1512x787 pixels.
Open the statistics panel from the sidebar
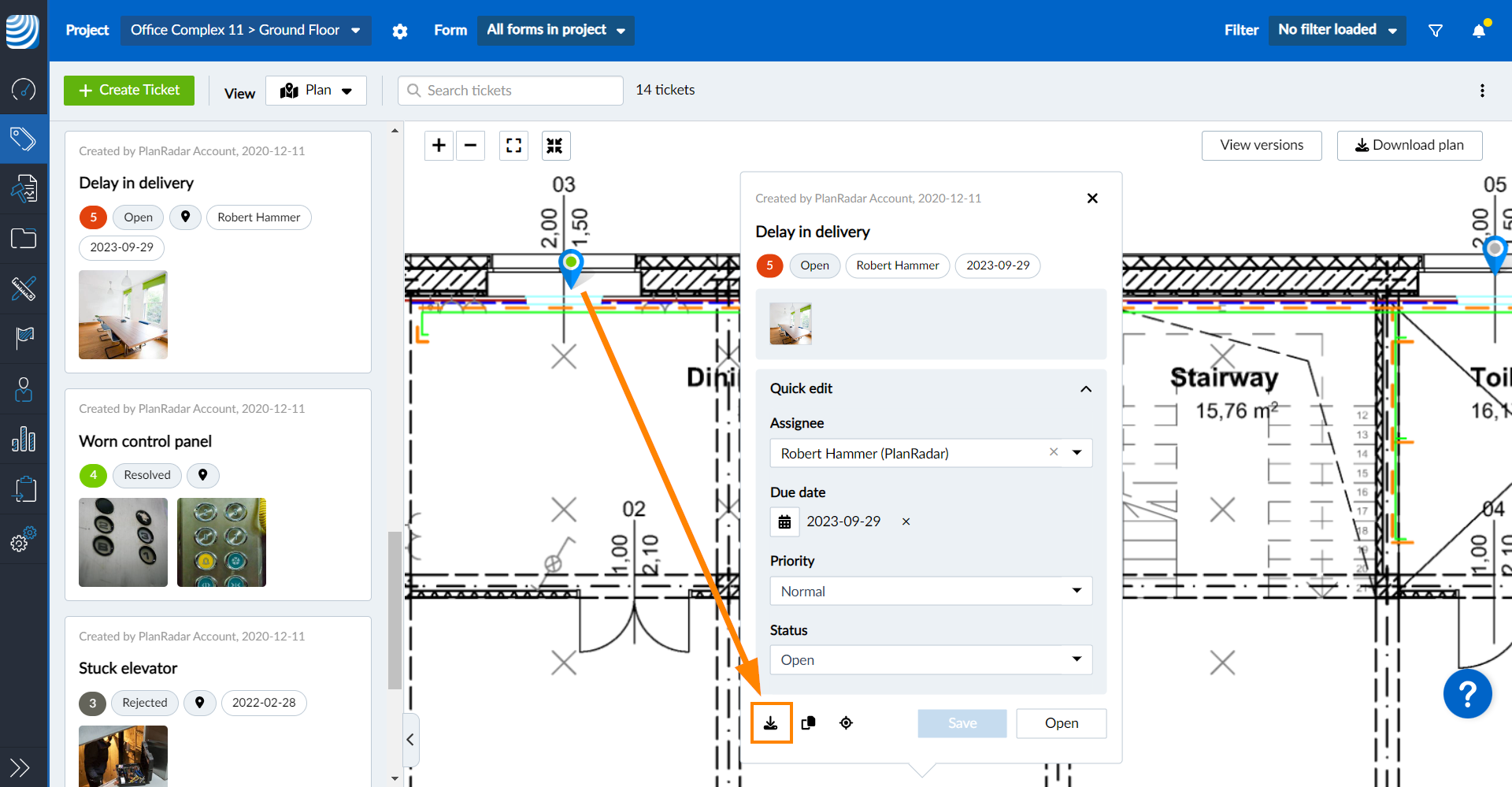(x=24, y=439)
